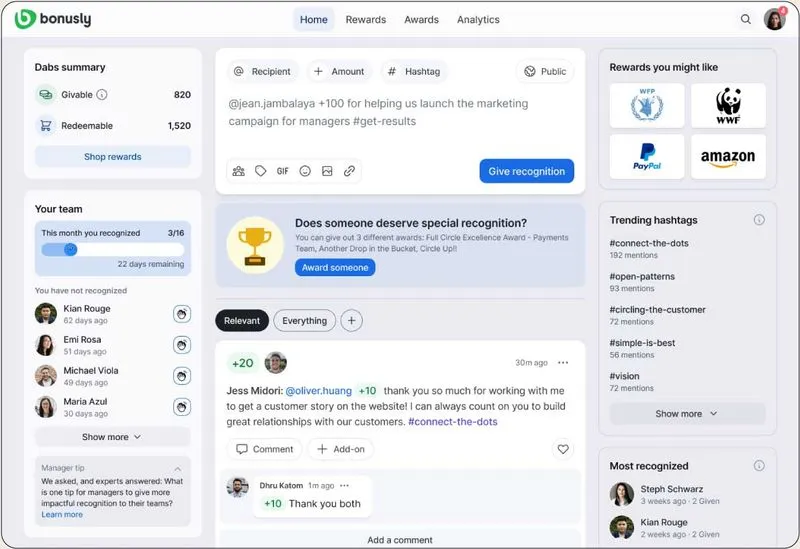Viewport: 800px width, 549px height.
Task: Open the Analytics tab
Action: 478,19
